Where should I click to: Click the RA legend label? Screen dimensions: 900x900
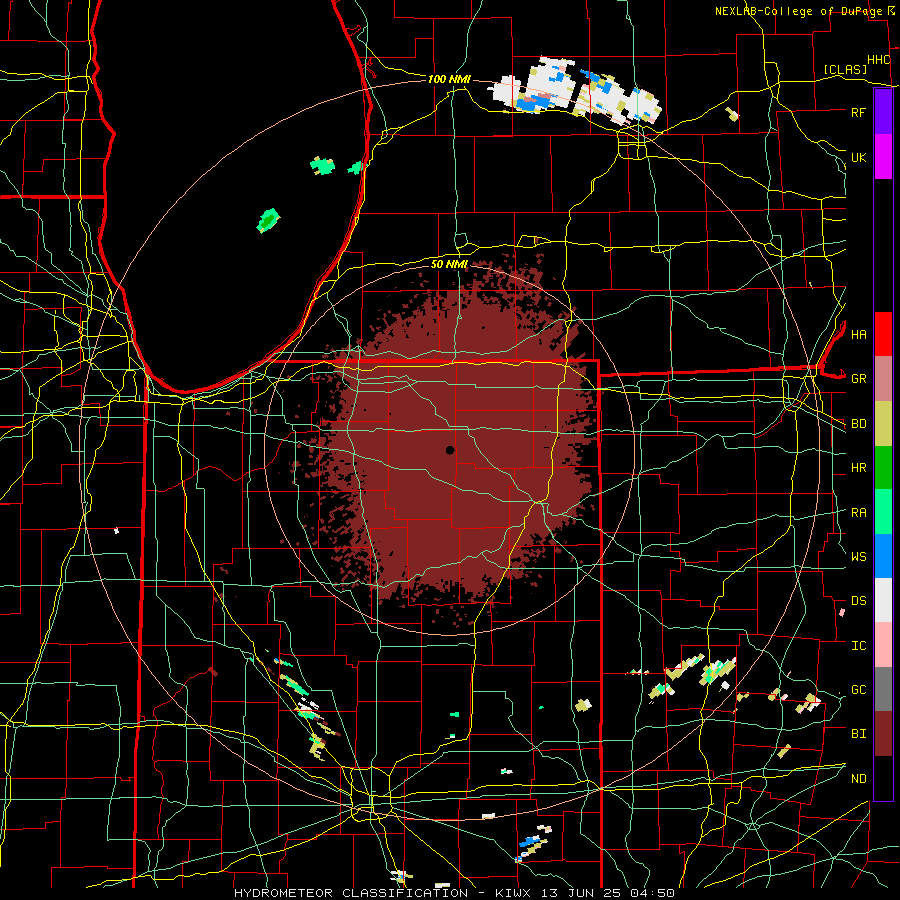[x=858, y=513]
